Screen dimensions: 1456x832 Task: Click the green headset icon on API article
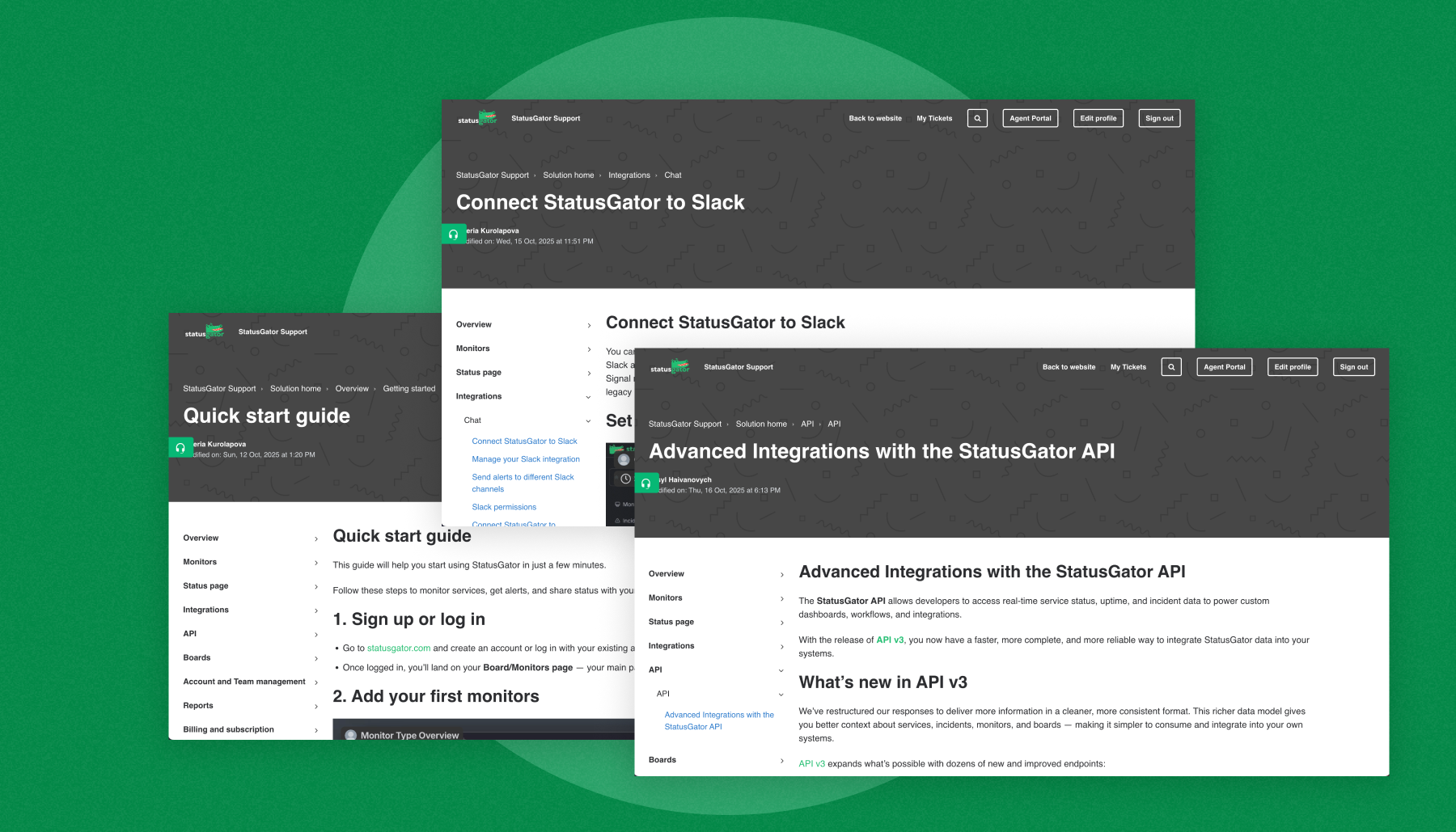pos(646,484)
